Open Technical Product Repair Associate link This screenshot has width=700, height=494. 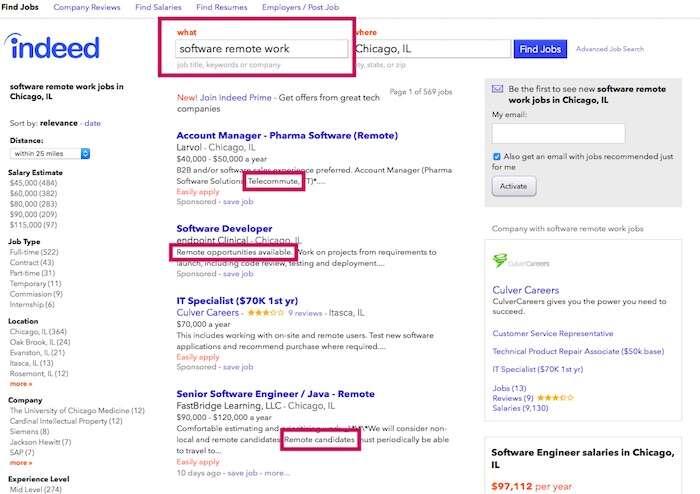(x=578, y=351)
